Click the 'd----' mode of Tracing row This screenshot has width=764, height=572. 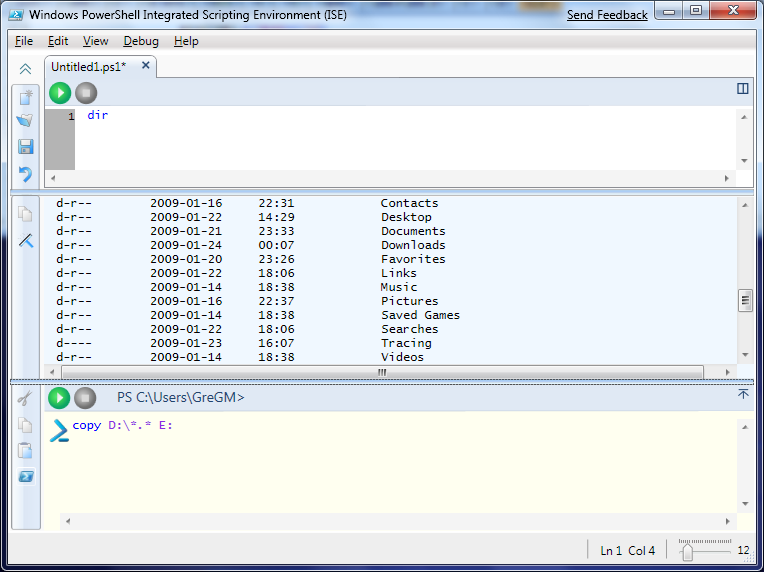click(x=74, y=343)
